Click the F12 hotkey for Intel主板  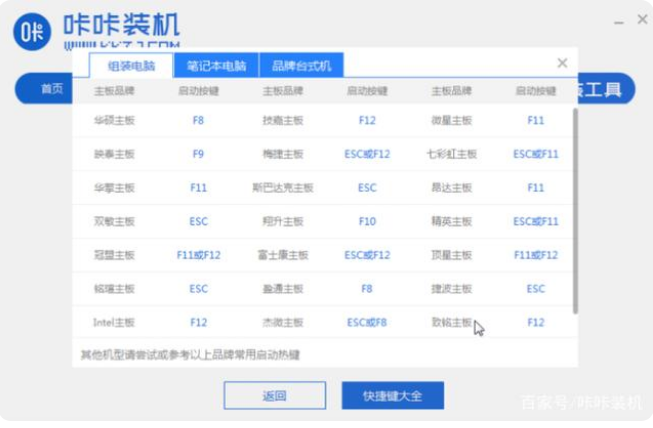click(198, 322)
